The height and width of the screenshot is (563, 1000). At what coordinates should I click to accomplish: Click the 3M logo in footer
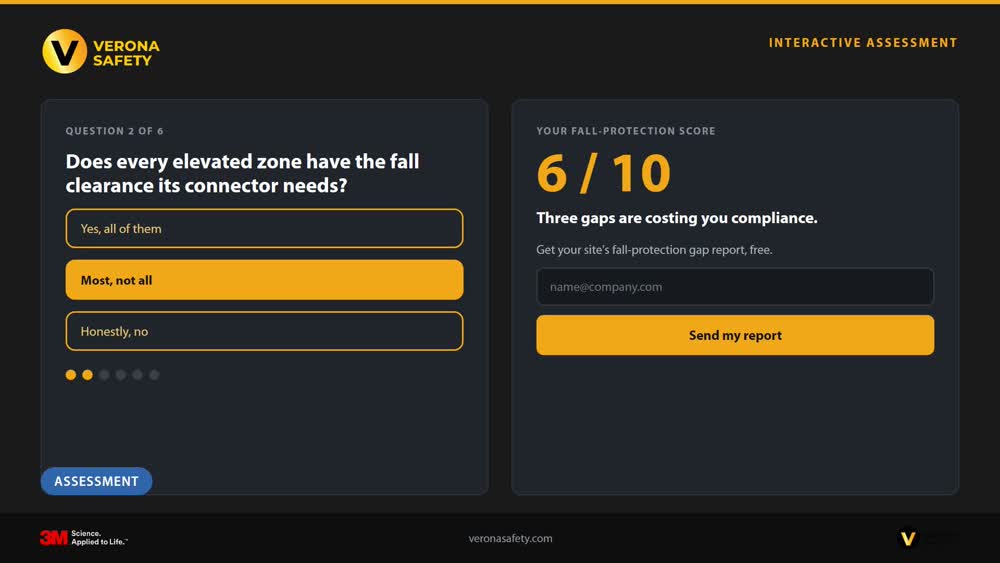(54, 538)
